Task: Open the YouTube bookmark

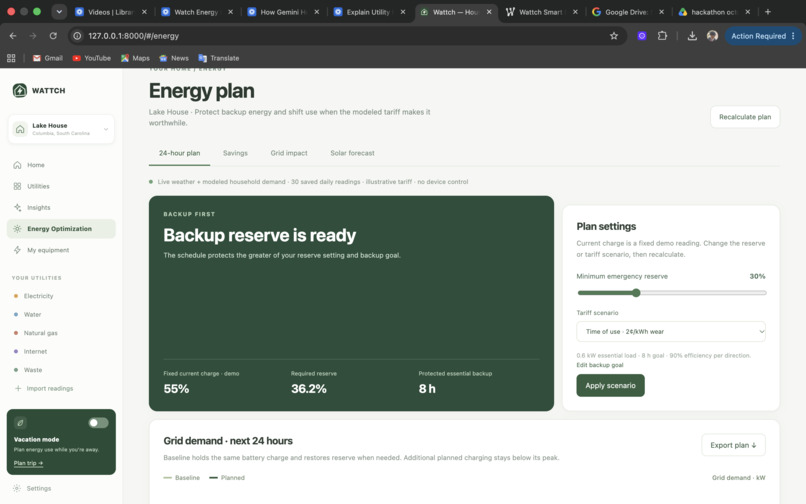Action: (91, 58)
